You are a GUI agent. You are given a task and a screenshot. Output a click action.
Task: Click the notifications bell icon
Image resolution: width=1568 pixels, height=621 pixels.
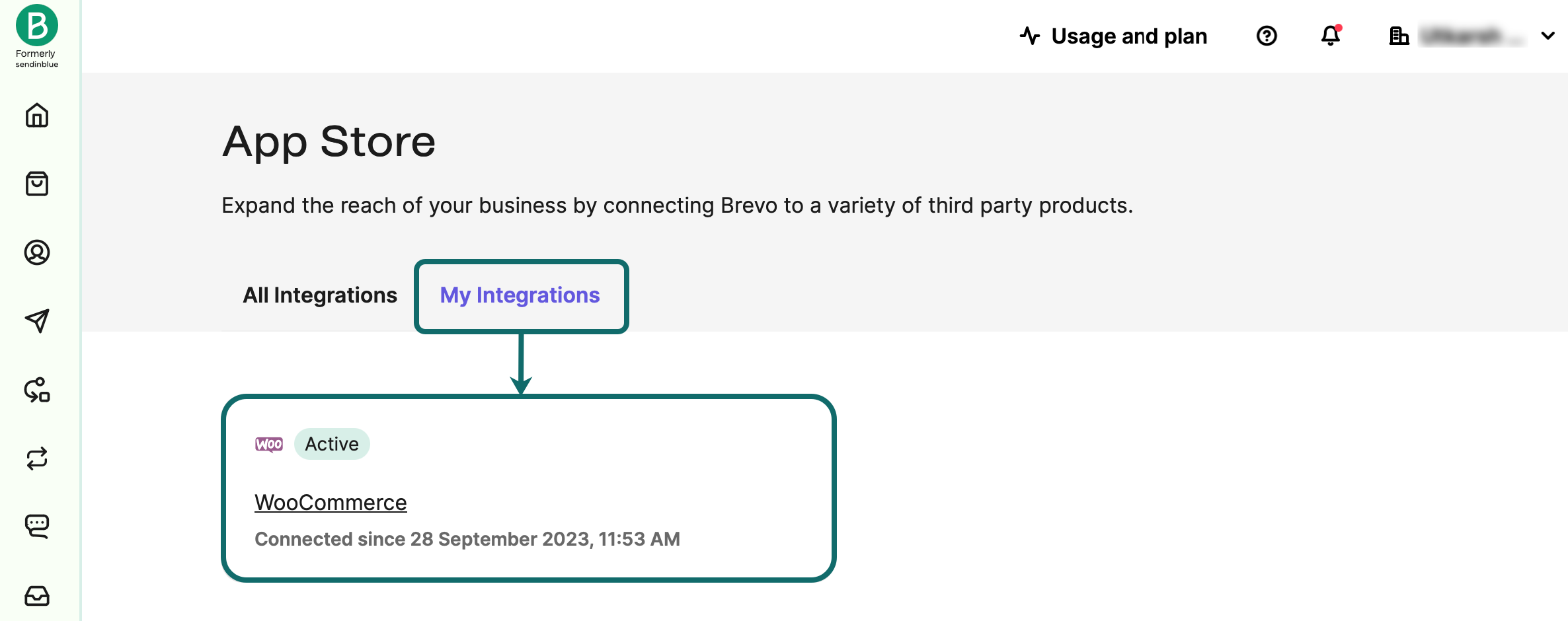(x=1329, y=37)
